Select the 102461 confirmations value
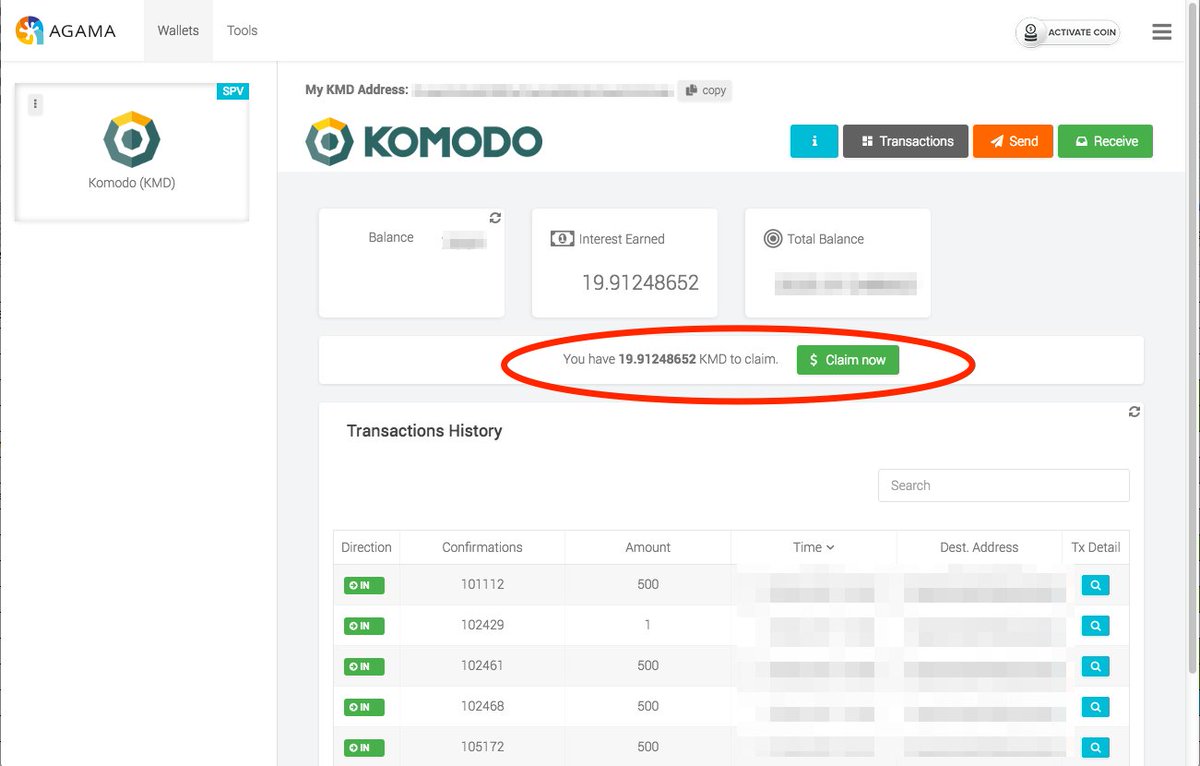 tap(482, 666)
